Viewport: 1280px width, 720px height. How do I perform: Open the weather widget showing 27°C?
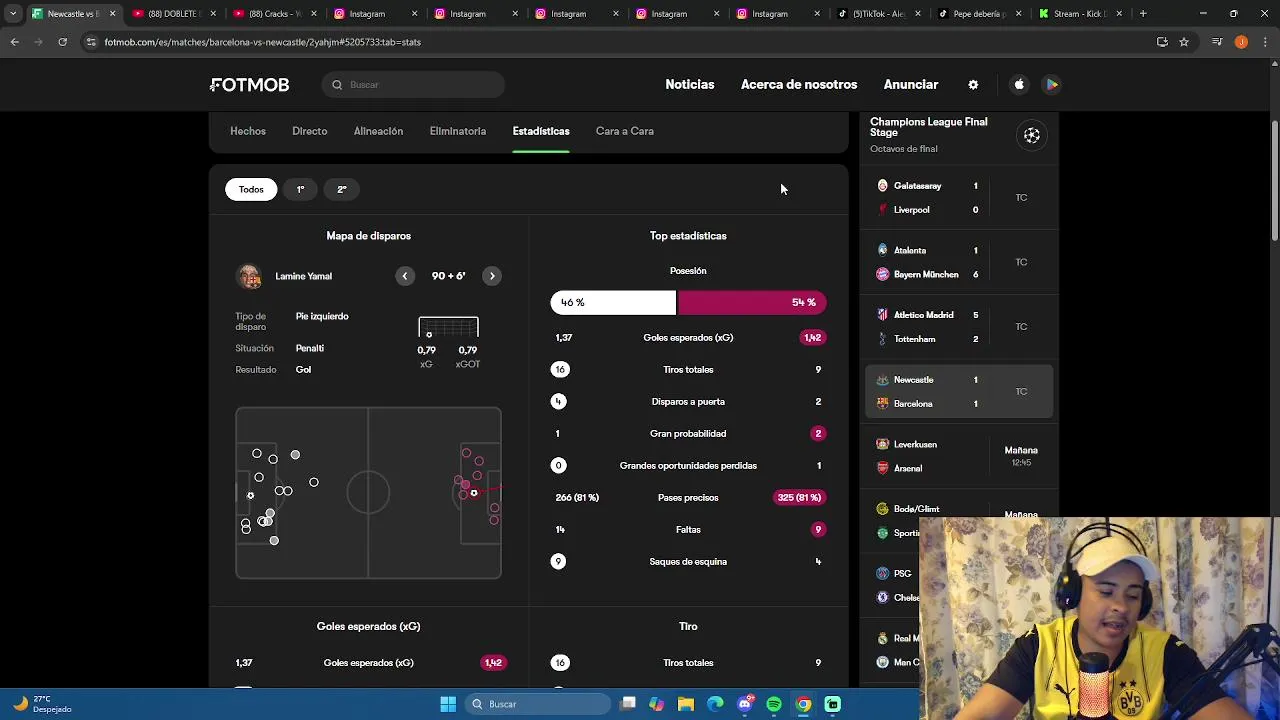click(x=42, y=704)
